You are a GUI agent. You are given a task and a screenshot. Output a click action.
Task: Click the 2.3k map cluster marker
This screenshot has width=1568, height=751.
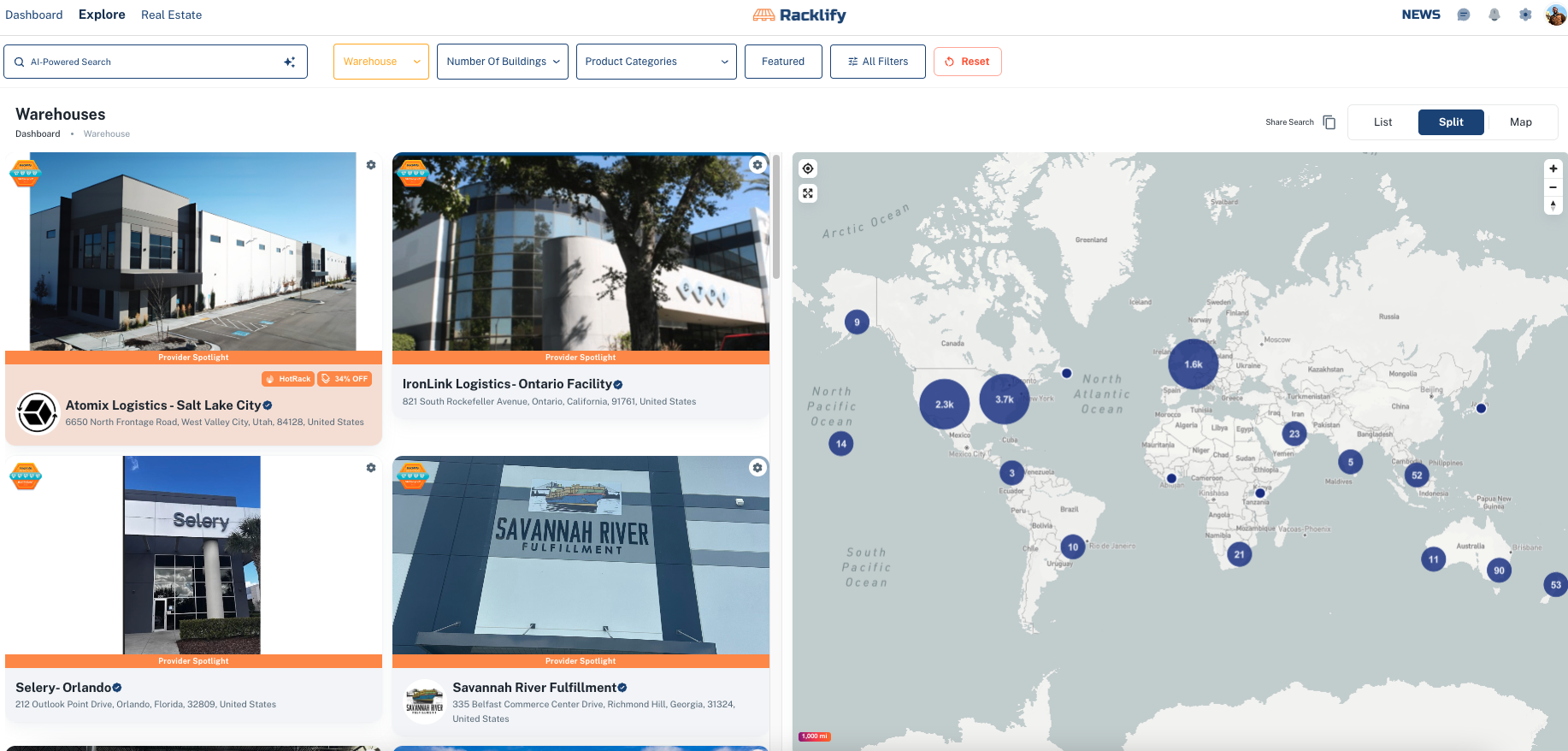click(945, 405)
